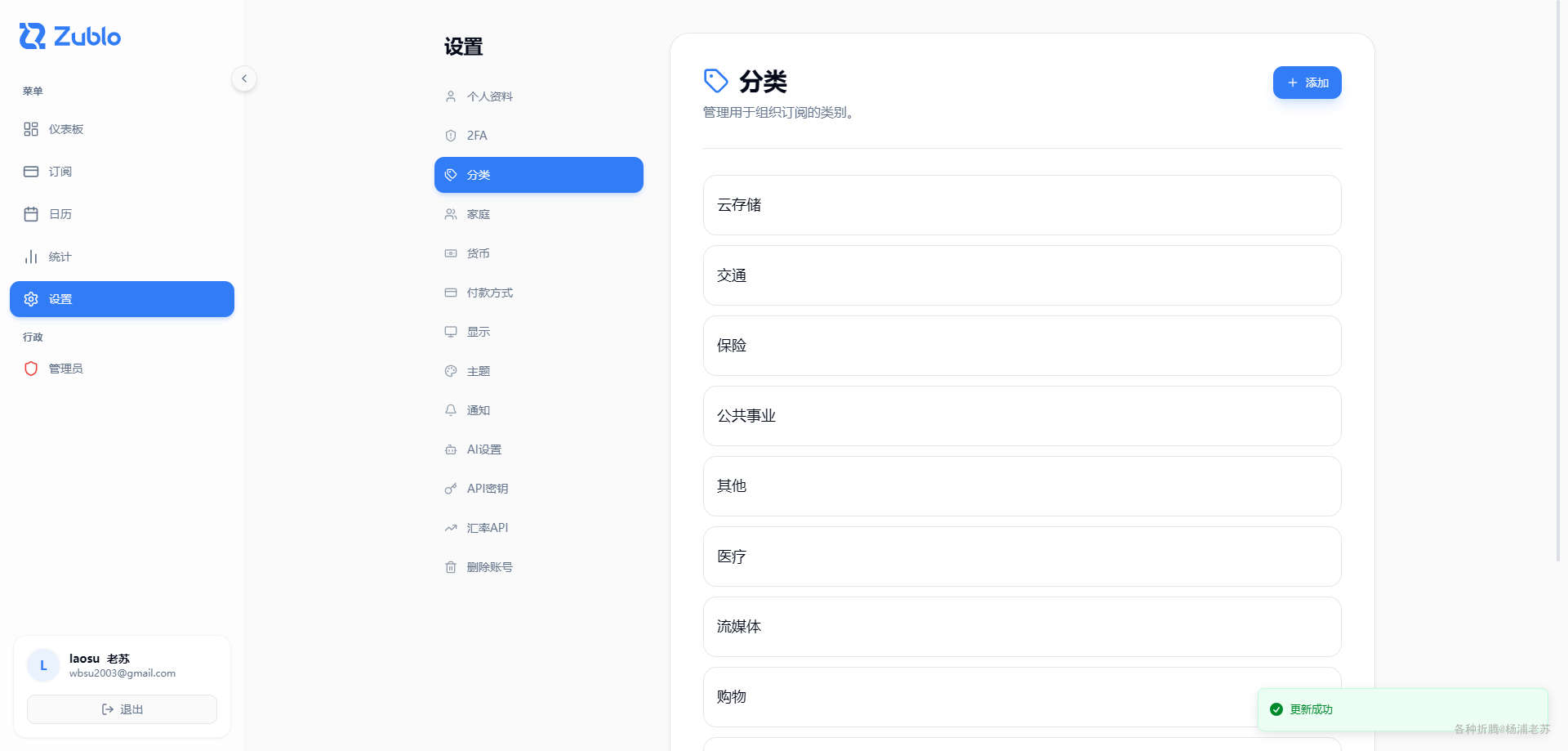Open the 家庭 settings tab

pyautogui.click(x=539, y=214)
